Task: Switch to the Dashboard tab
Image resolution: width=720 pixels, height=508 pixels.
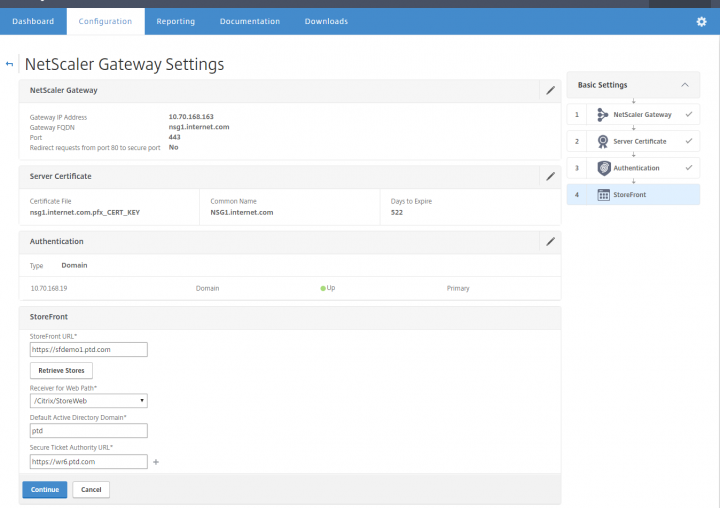Action: pos(33,21)
